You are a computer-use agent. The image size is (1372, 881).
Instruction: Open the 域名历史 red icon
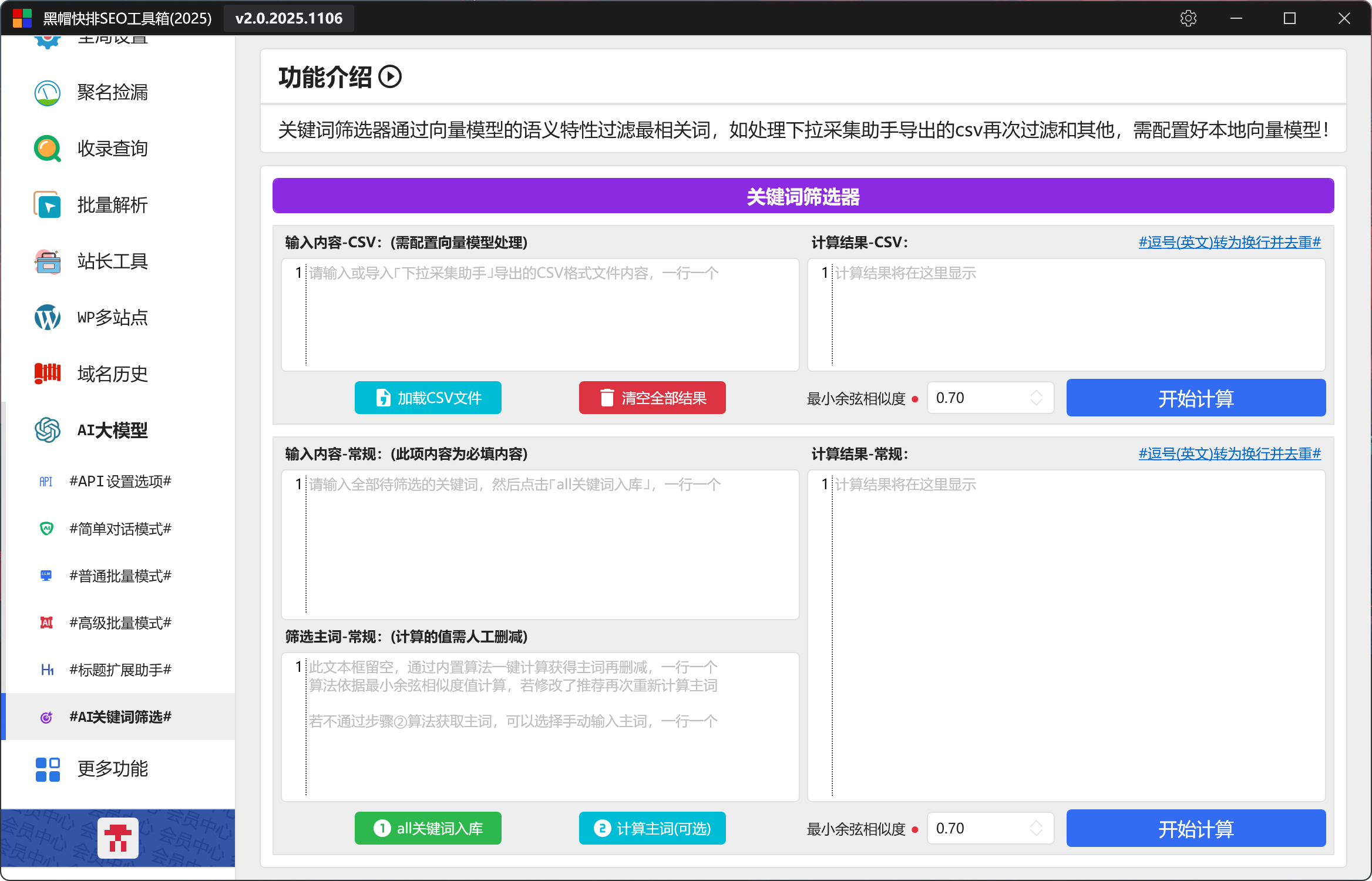coord(48,374)
